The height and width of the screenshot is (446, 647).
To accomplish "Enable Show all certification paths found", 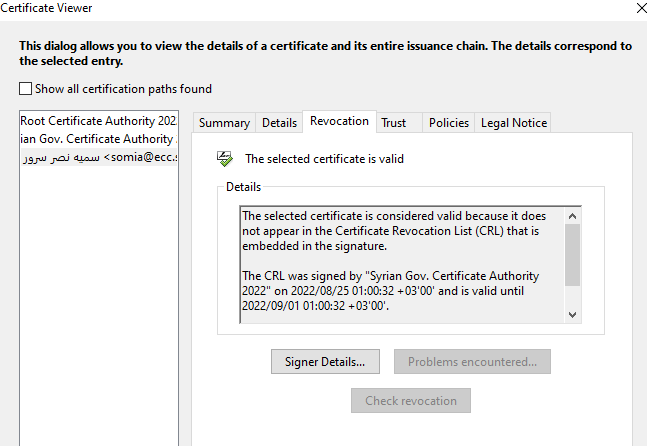I will coord(26,89).
